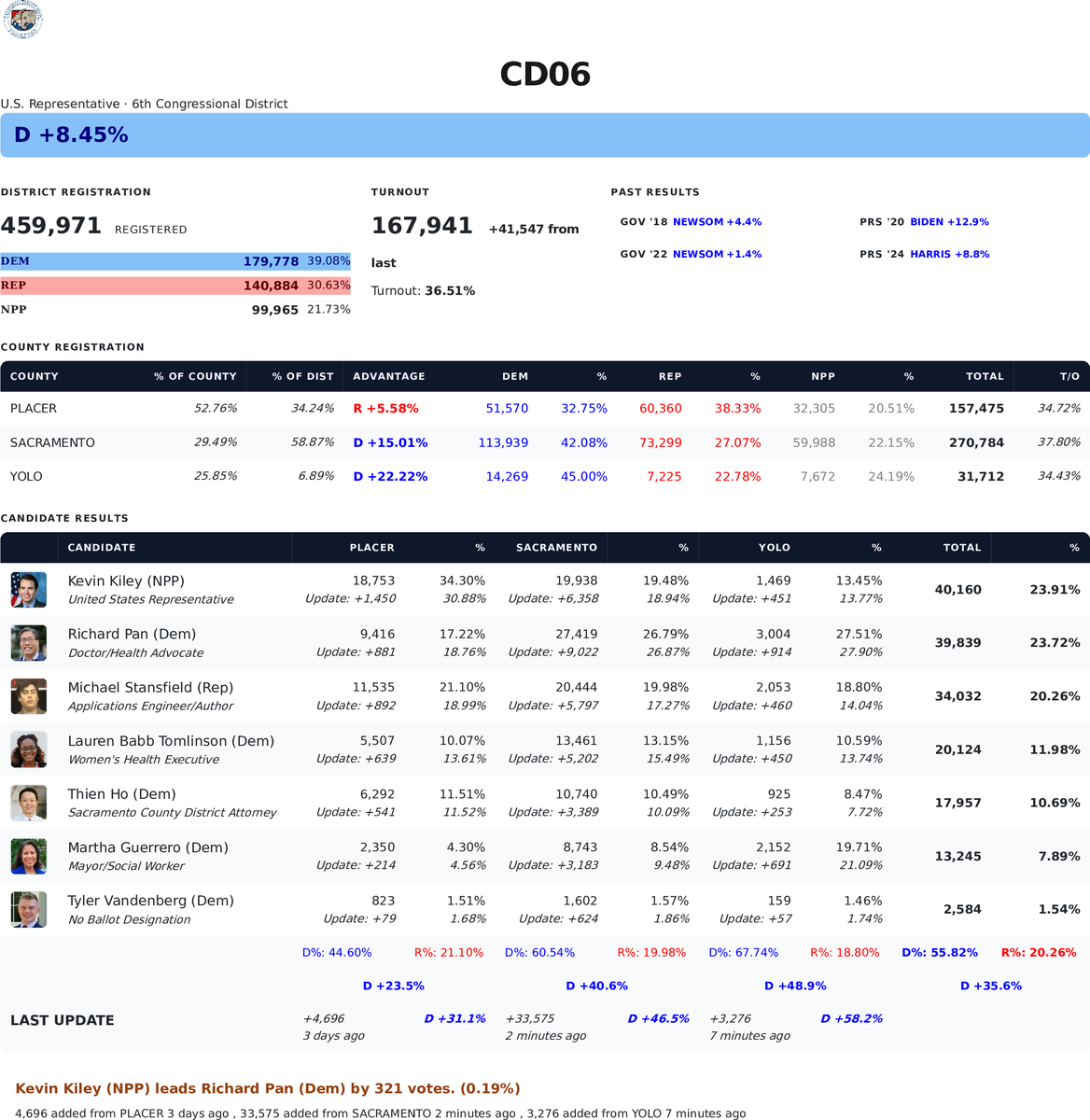Click the LAST UPDATE row label
The image size is (1090, 1120).
point(63,1020)
